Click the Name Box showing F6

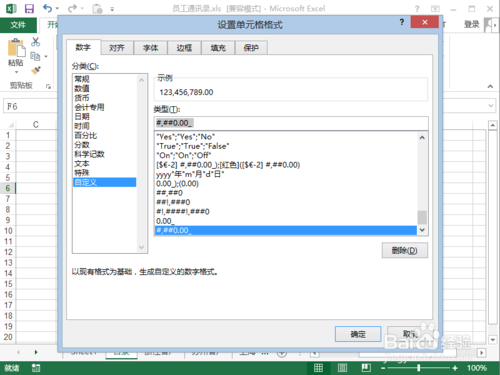click(30, 106)
